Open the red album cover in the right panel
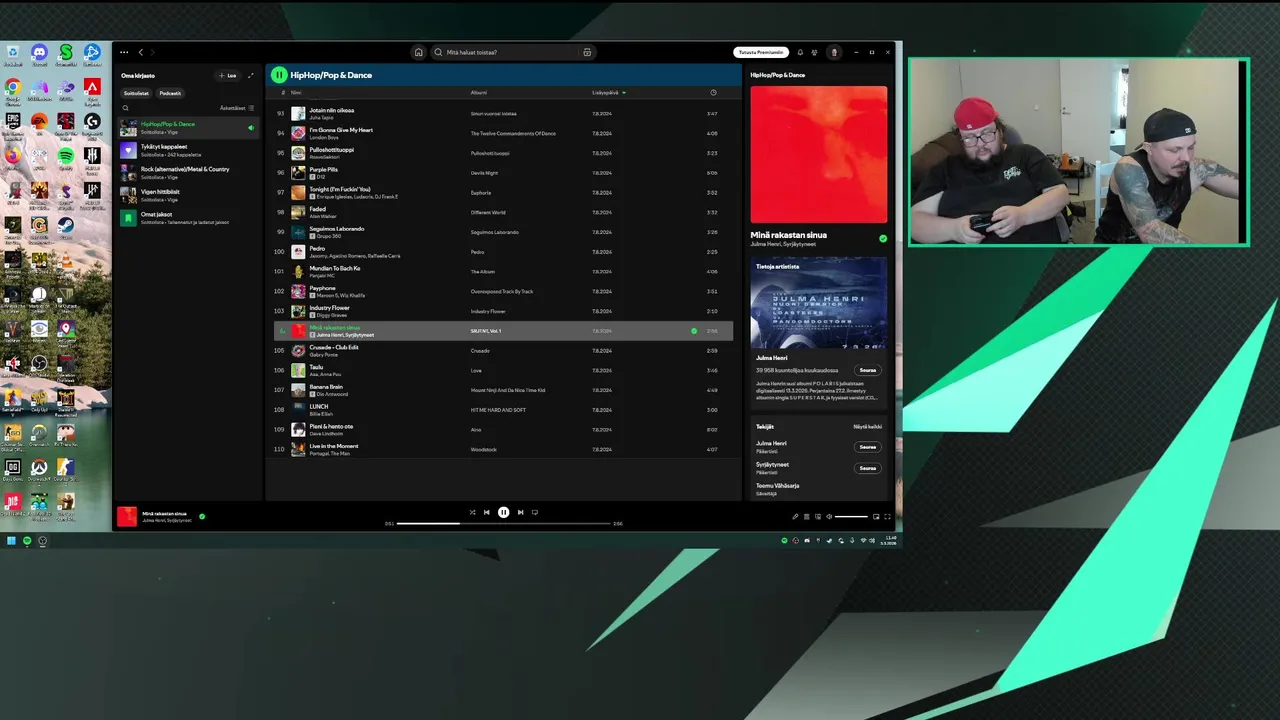The image size is (1280, 720). [818, 154]
